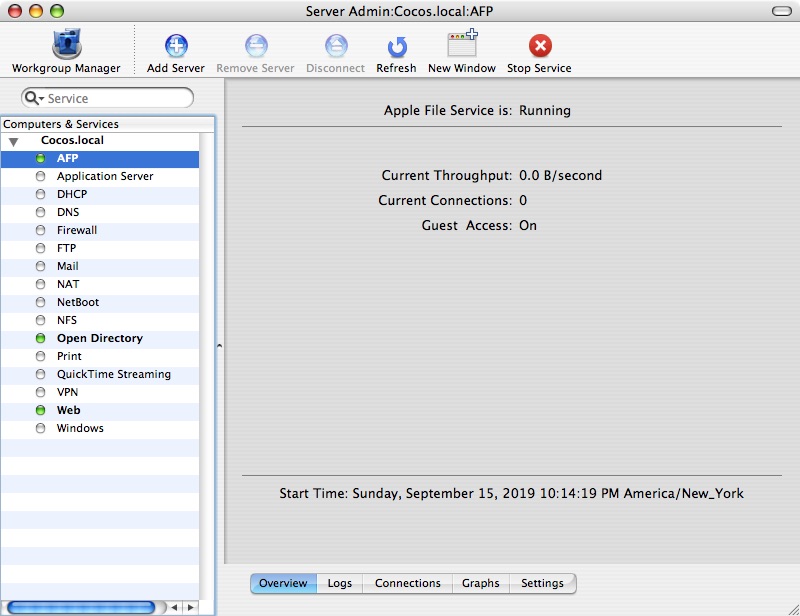Click status indicator next to DHCP

pos(40,194)
